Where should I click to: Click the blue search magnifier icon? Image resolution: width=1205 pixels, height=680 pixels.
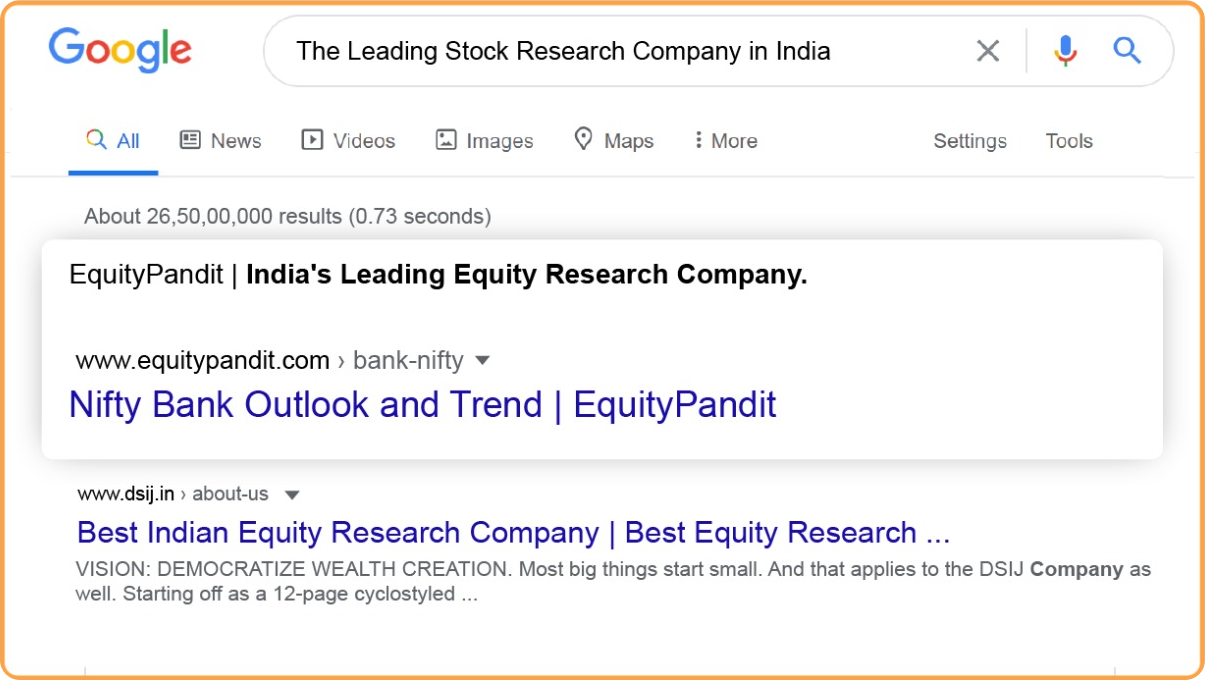pyautogui.click(x=1127, y=51)
